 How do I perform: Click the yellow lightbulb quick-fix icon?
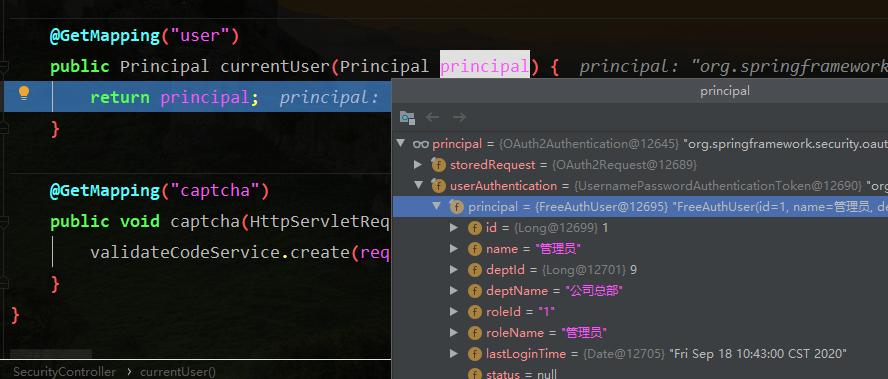[24, 94]
